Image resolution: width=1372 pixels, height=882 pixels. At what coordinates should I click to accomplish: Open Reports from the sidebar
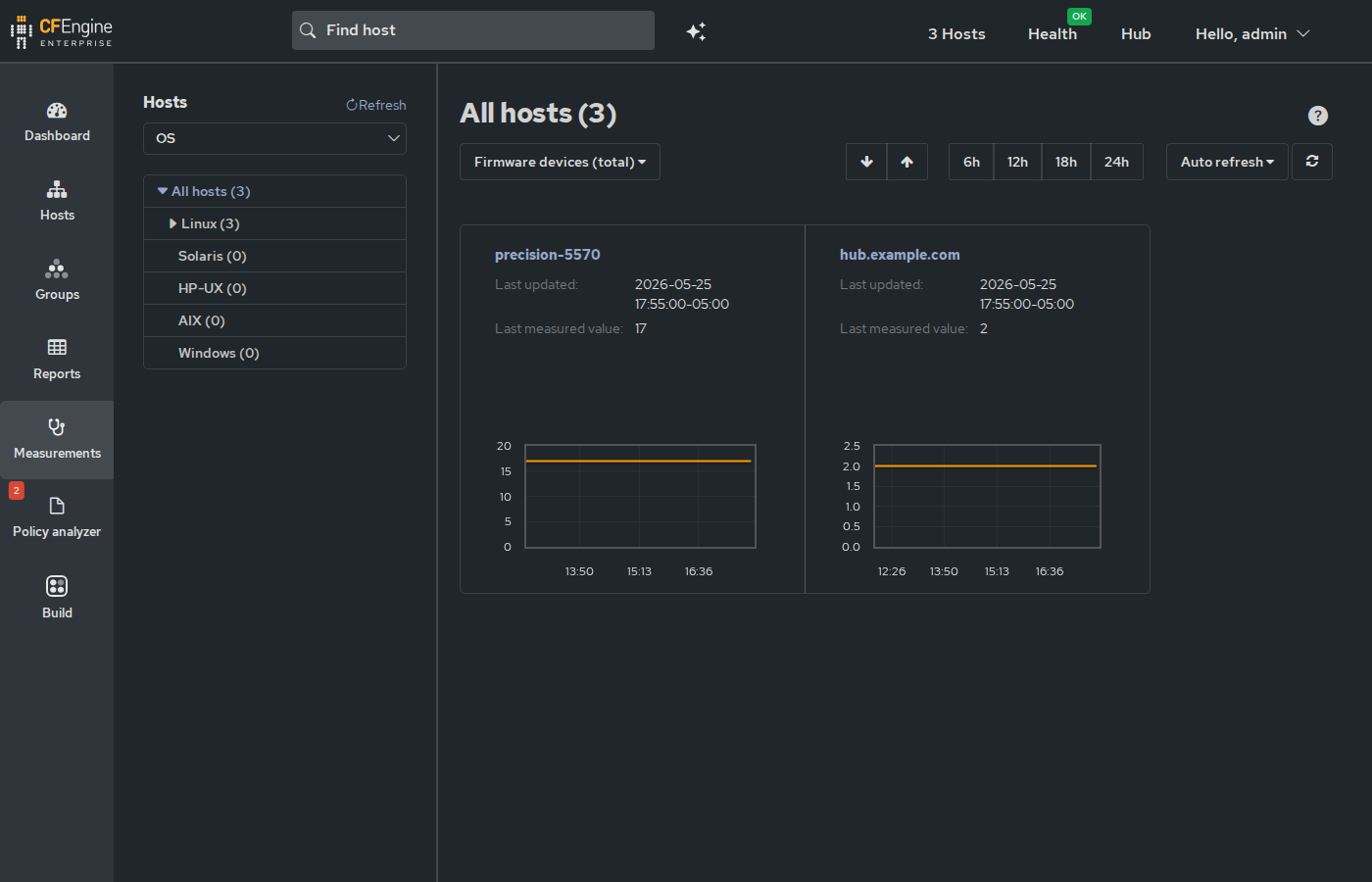coord(57,361)
